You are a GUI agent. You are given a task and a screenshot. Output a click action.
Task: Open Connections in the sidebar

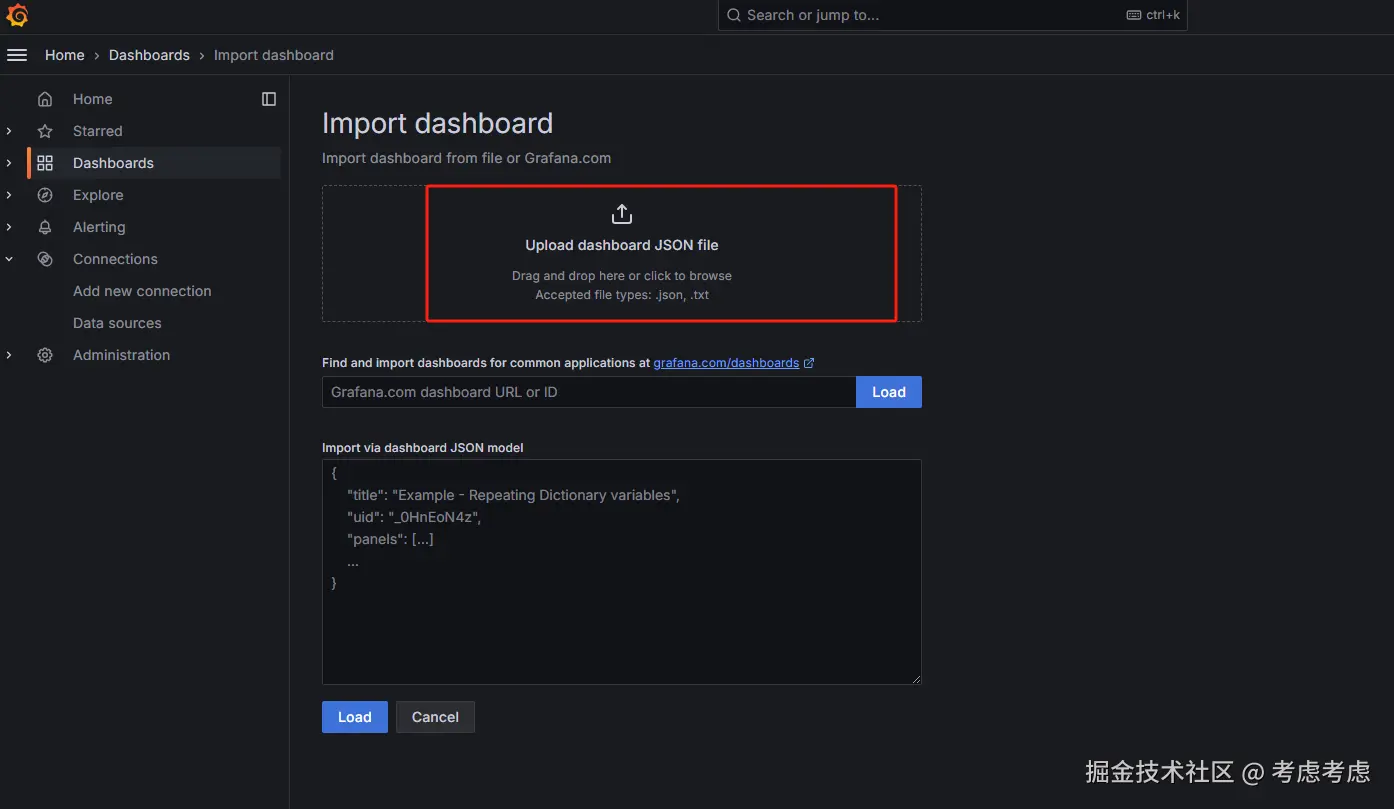point(115,259)
